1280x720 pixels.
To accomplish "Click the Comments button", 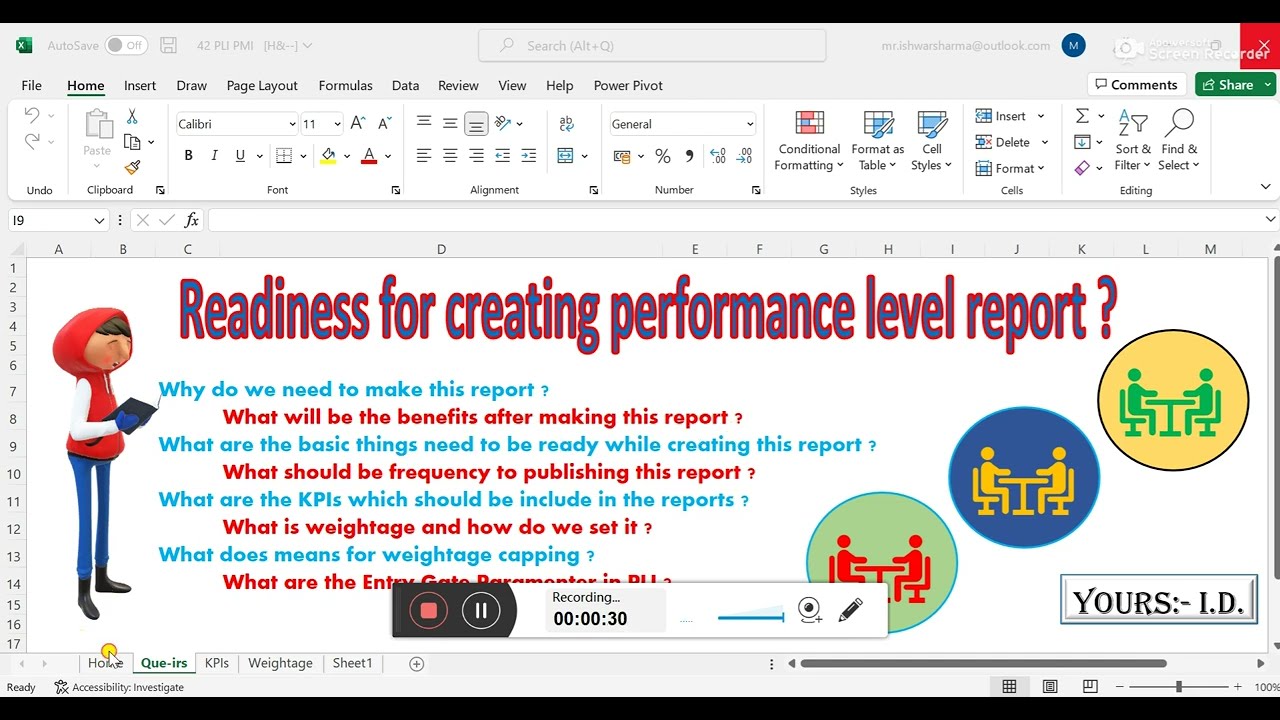I will coord(1136,85).
